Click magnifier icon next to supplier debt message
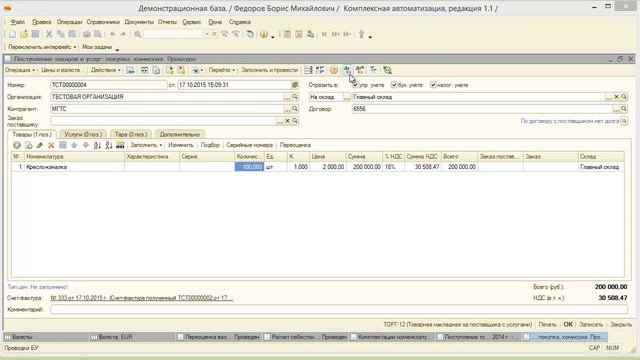This screenshot has width=640, height=360. [x=624, y=121]
